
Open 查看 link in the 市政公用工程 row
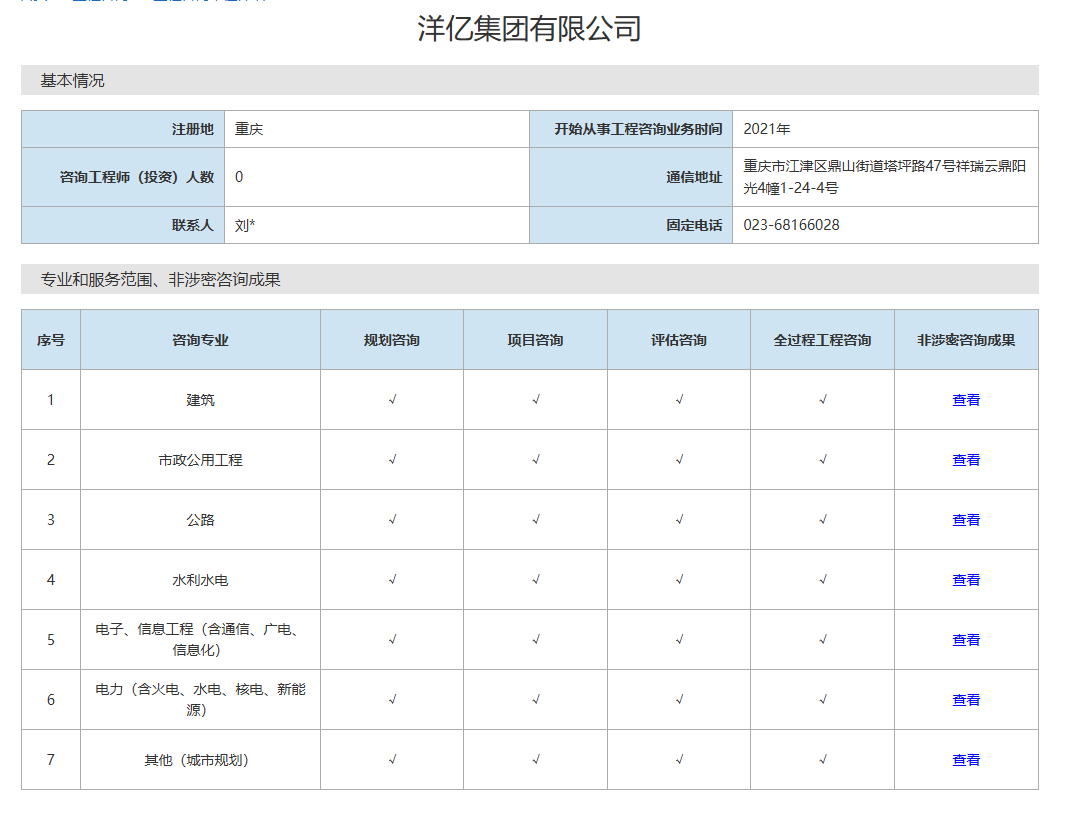tap(965, 459)
